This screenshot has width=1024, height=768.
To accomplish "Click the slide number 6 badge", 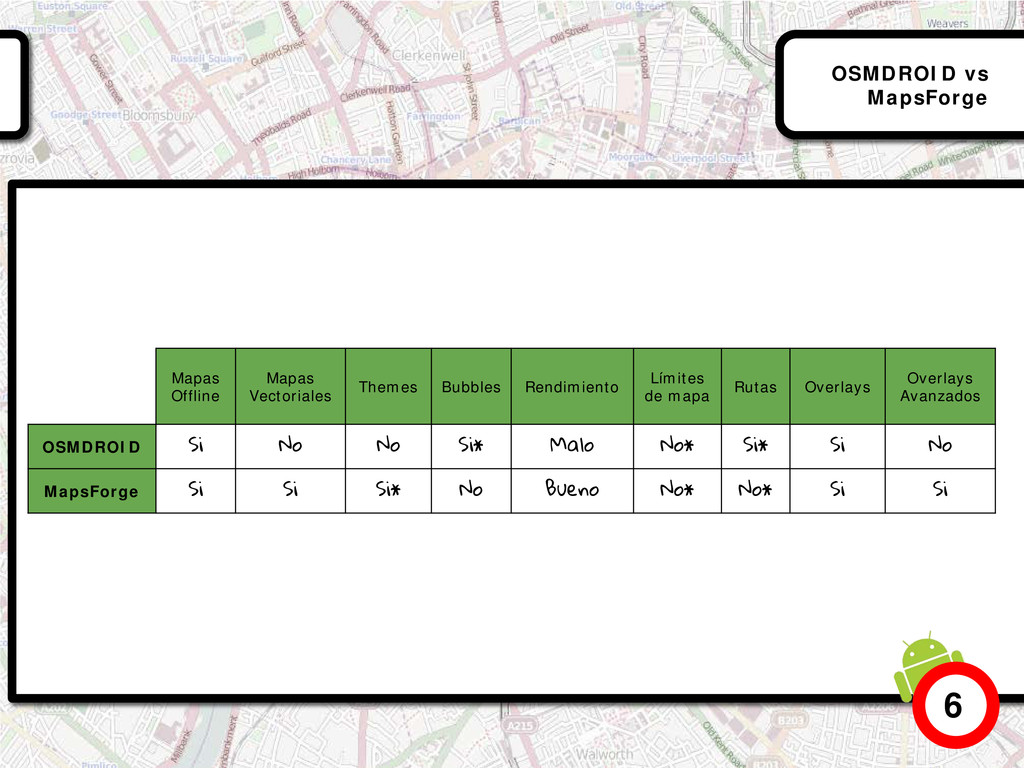I will click(955, 705).
